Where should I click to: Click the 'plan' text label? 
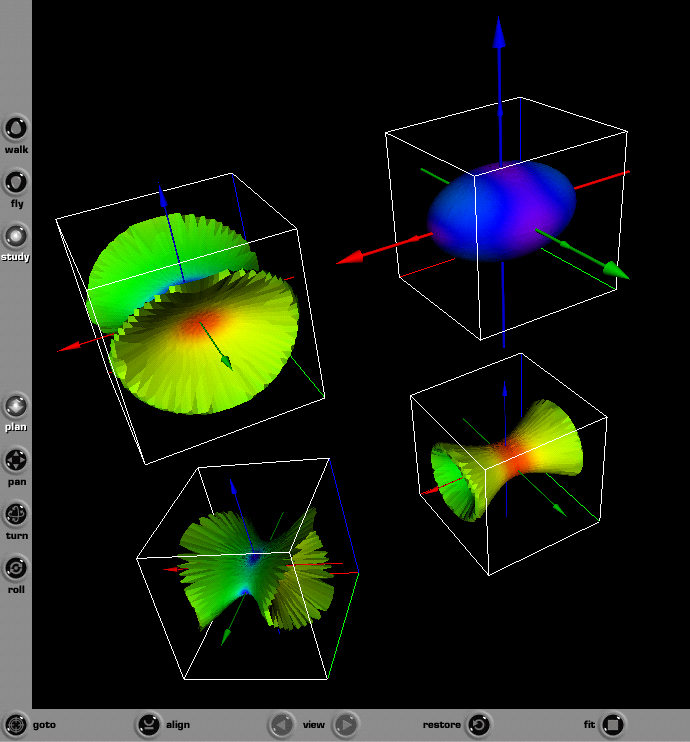click(16, 427)
